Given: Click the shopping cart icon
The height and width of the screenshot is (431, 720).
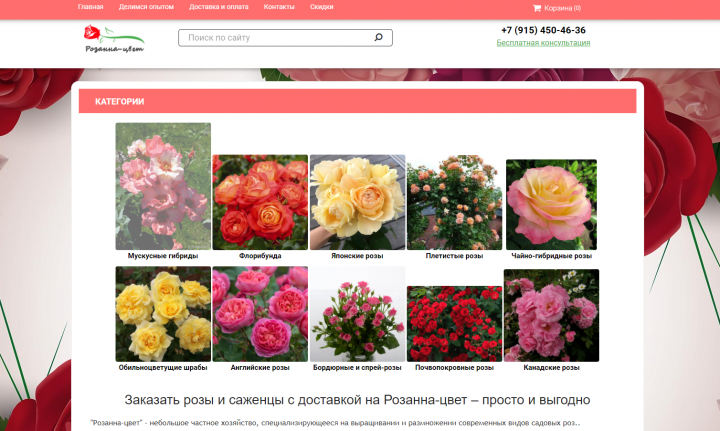Looking at the screenshot, I should [x=537, y=8].
